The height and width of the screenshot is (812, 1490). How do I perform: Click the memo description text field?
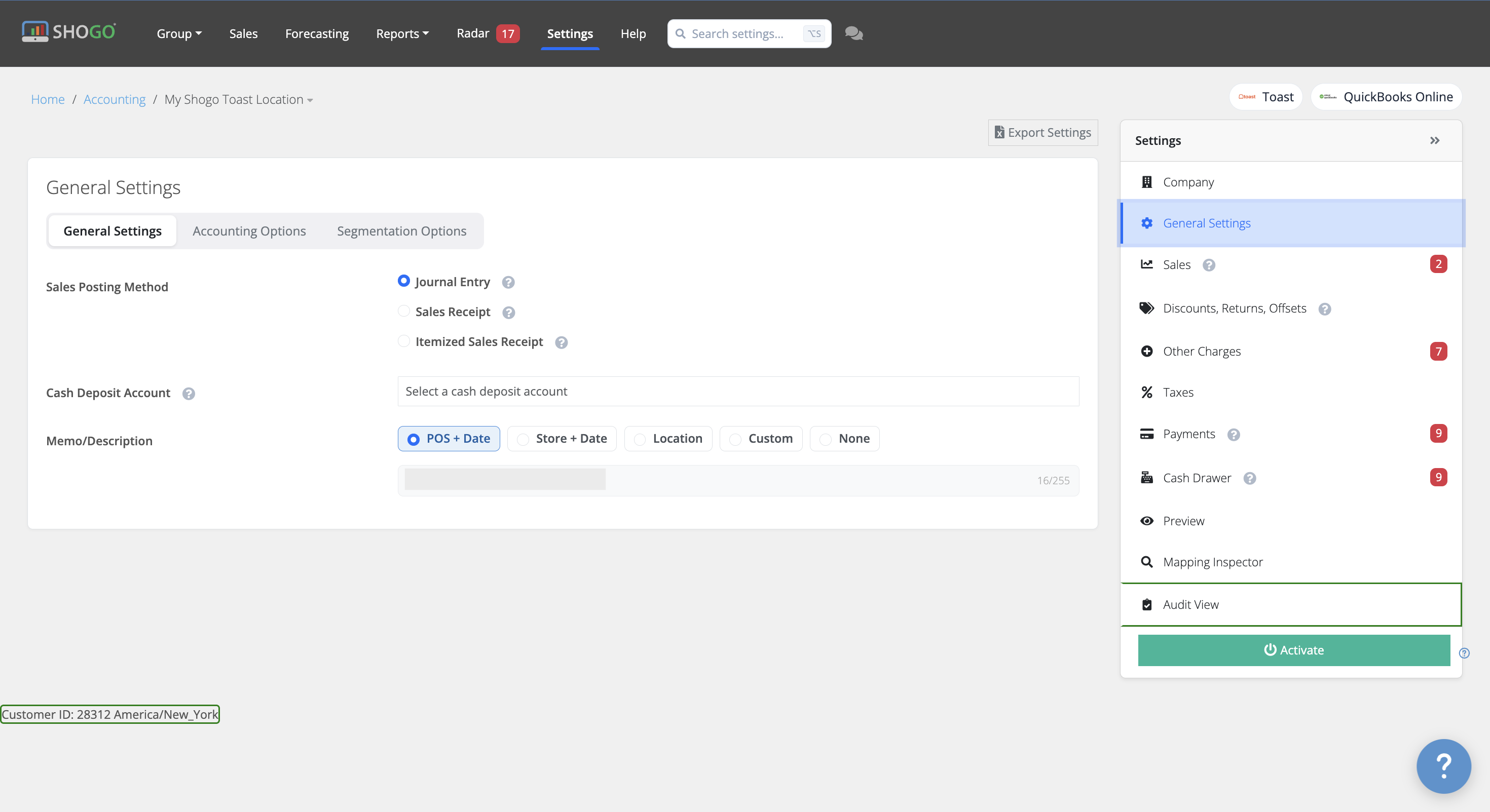click(738, 480)
